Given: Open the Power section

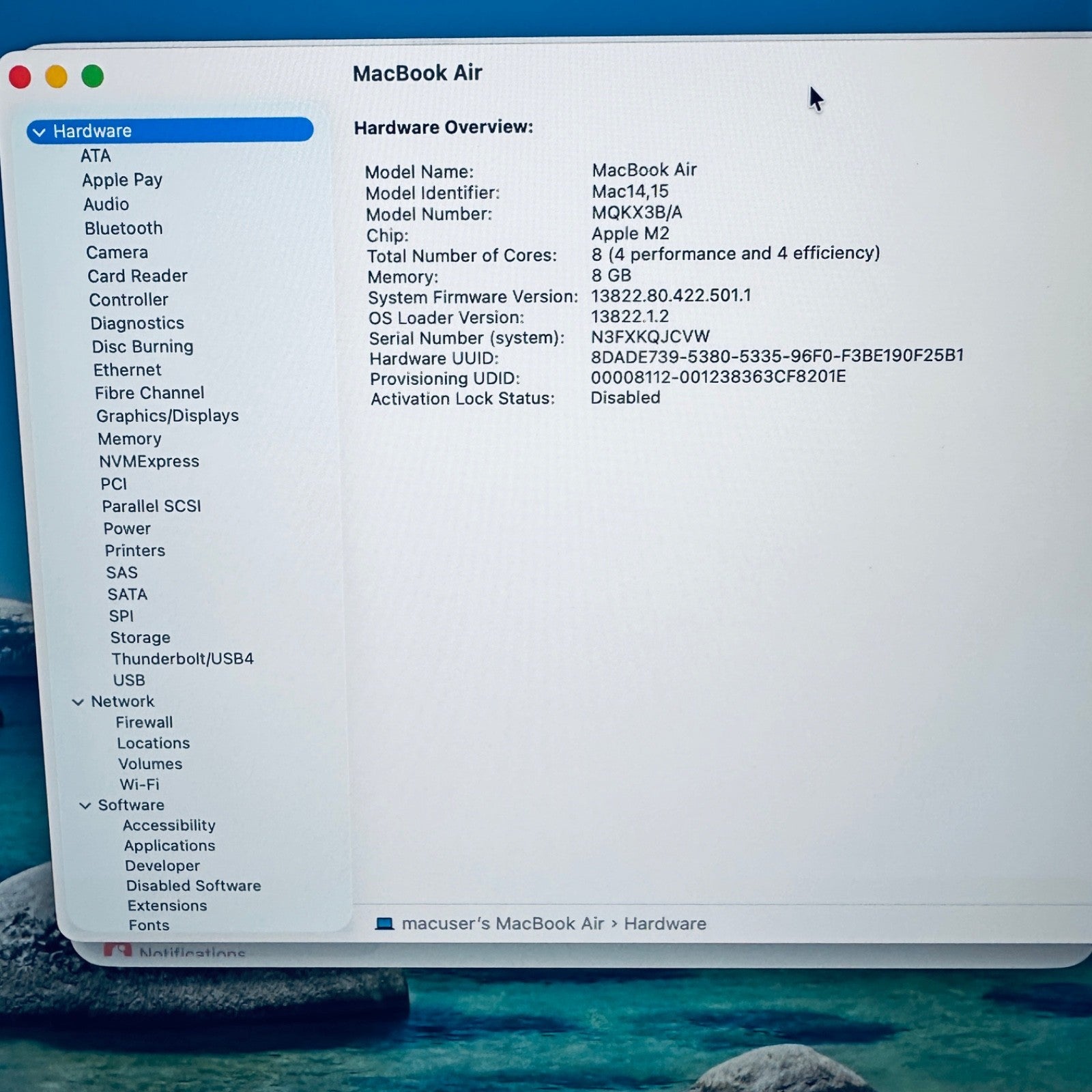Looking at the screenshot, I should point(127,528).
